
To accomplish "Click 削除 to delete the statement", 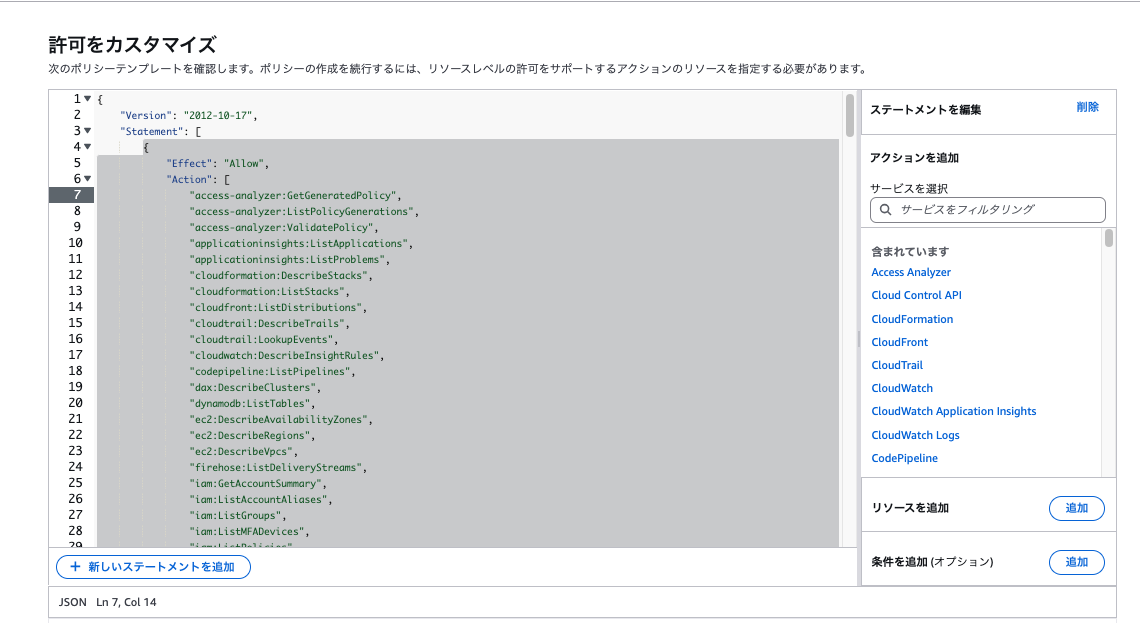I will click(1087, 107).
